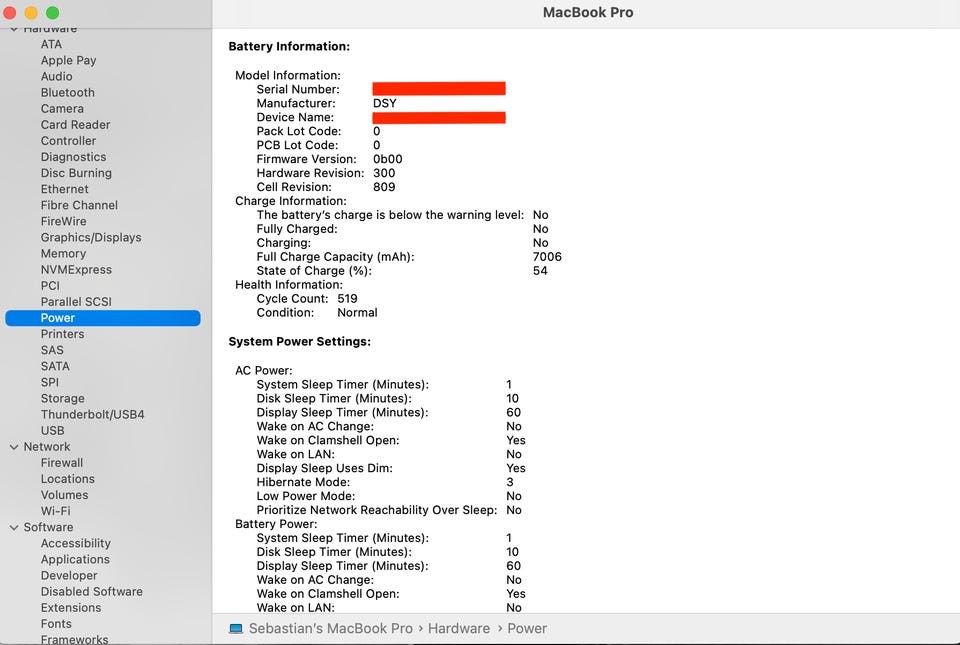
Task: Select Volumes under Network
Action: pyautogui.click(x=64, y=495)
